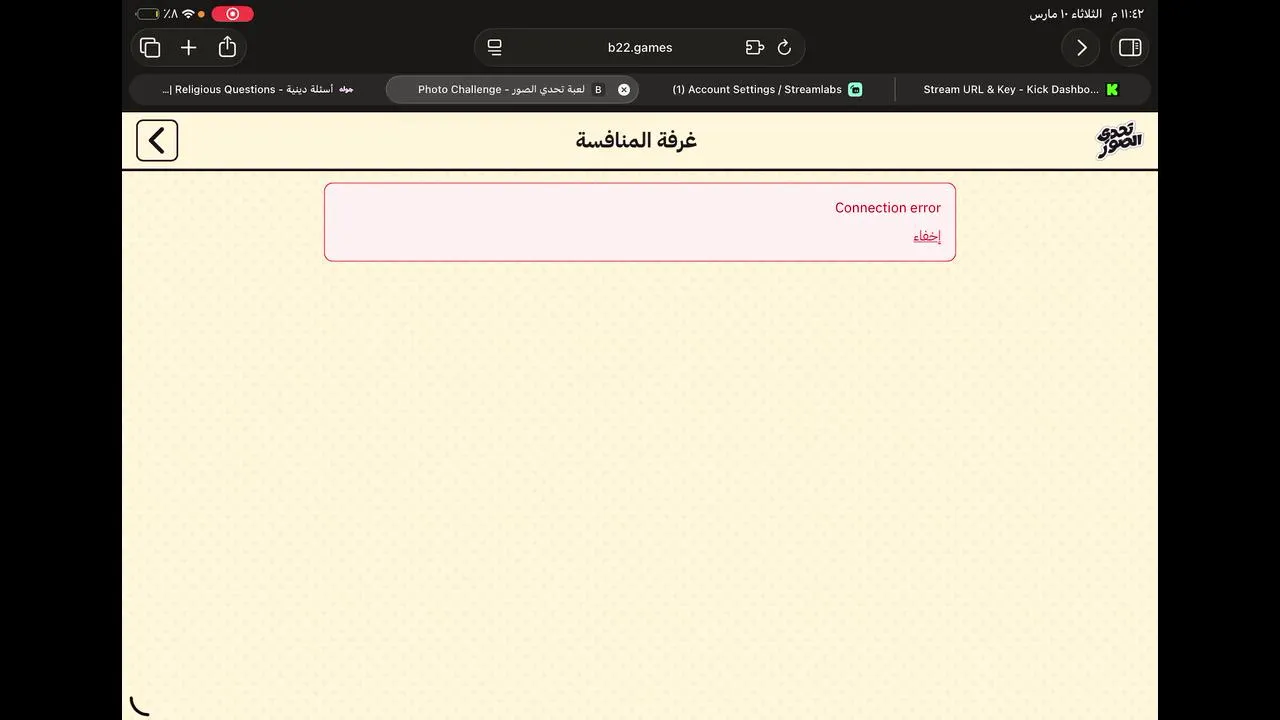Open the extensions icon in the address bar

755,47
